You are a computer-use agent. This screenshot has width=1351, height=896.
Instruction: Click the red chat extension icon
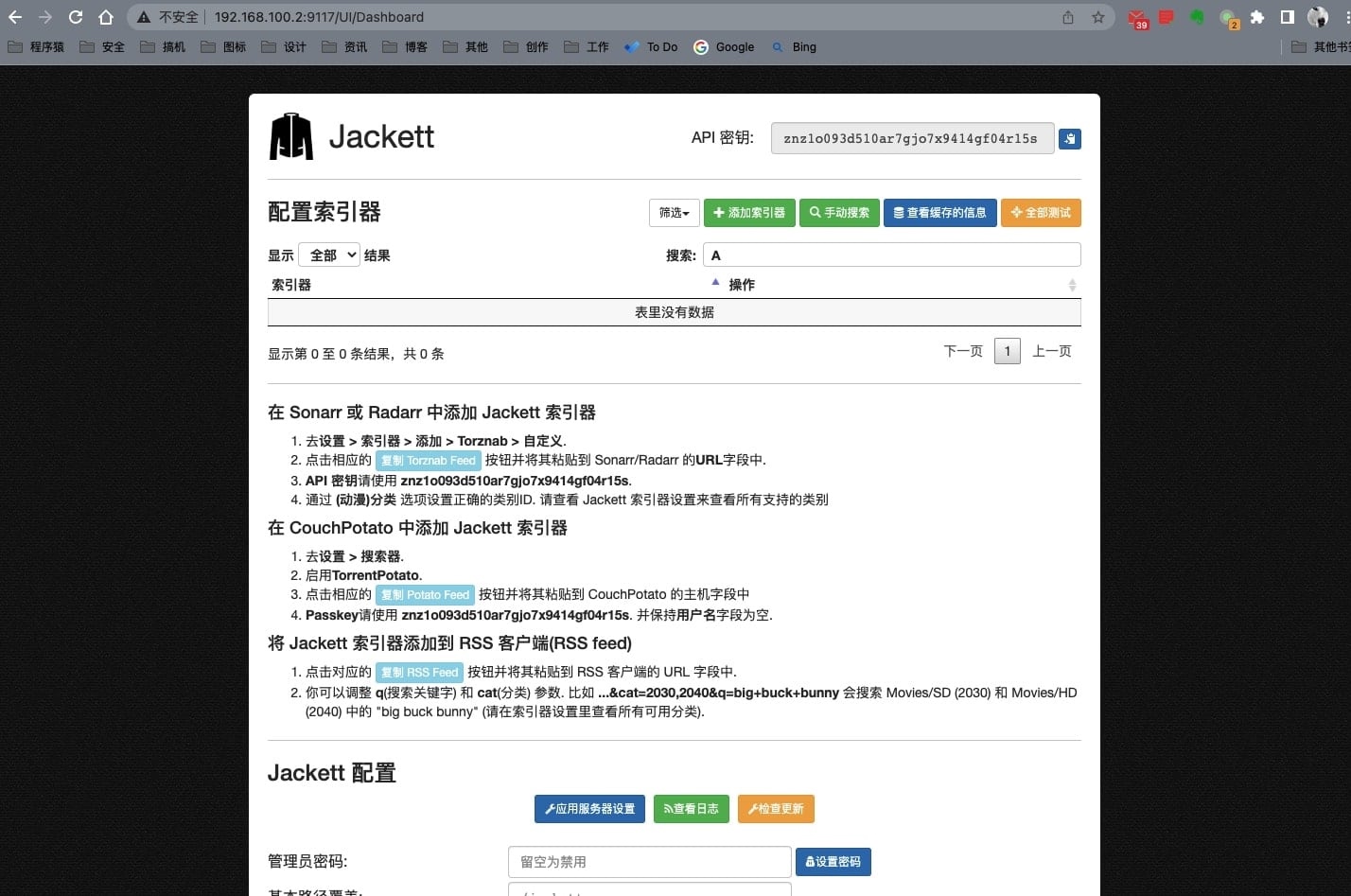pos(1167,17)
